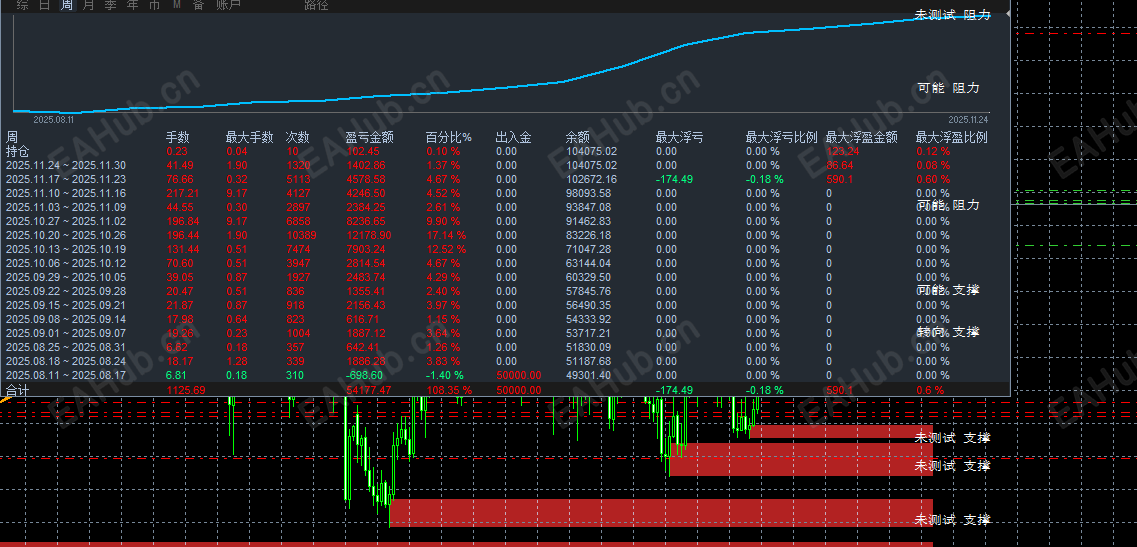Viewport: 1137px width, 547px height.
Task: Click the 2025.08.11 chart start date
Action: [53, 120]
